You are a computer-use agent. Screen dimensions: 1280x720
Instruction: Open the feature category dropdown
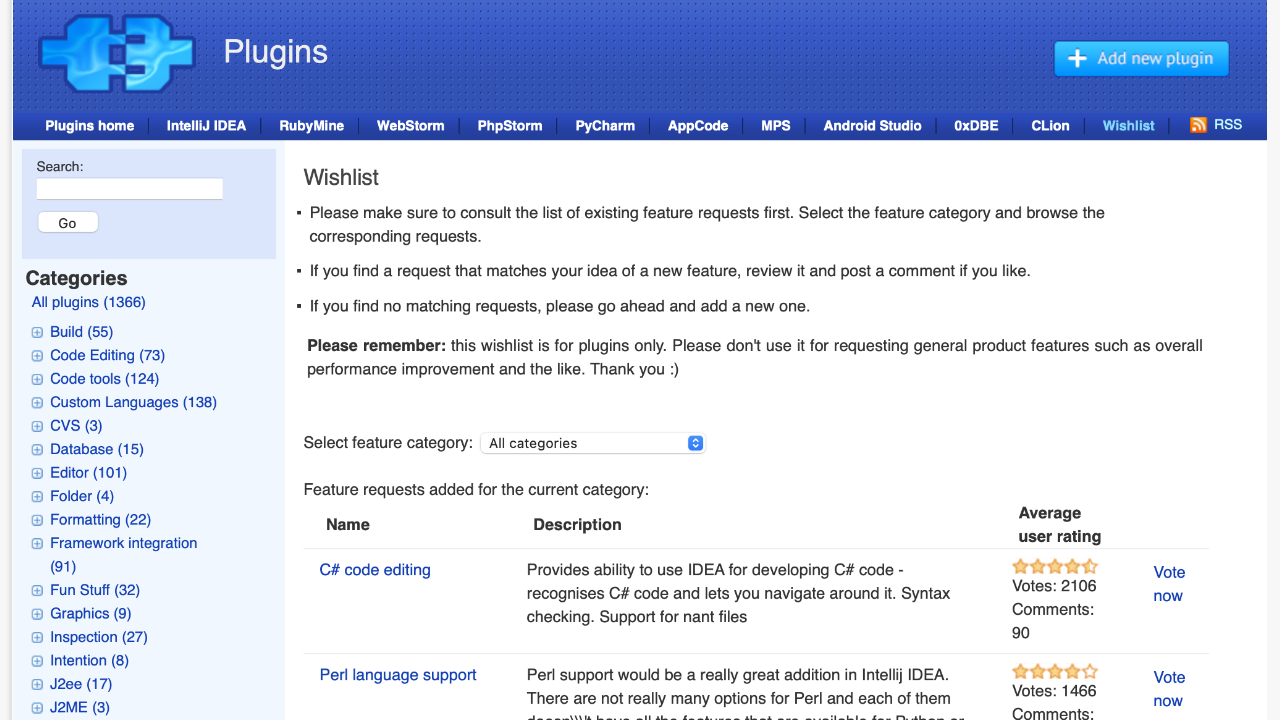pyautogui.click(x=593, y=443)
